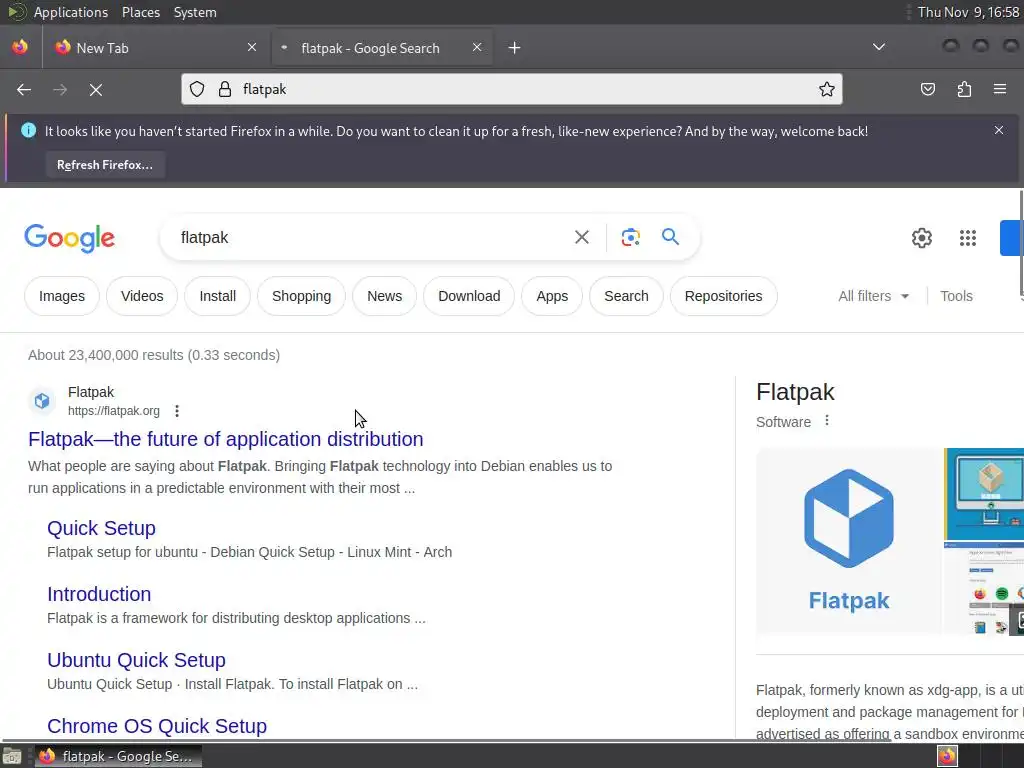This screenshot has height=768, width=1024.
Task: Open more options for Flatpak Software panel
Action: click(827, 421)
